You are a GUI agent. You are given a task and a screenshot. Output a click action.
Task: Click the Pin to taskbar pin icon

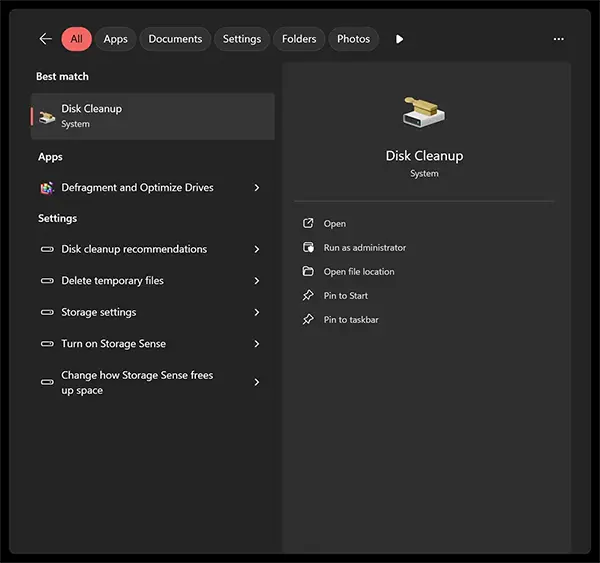pos(309,320)
